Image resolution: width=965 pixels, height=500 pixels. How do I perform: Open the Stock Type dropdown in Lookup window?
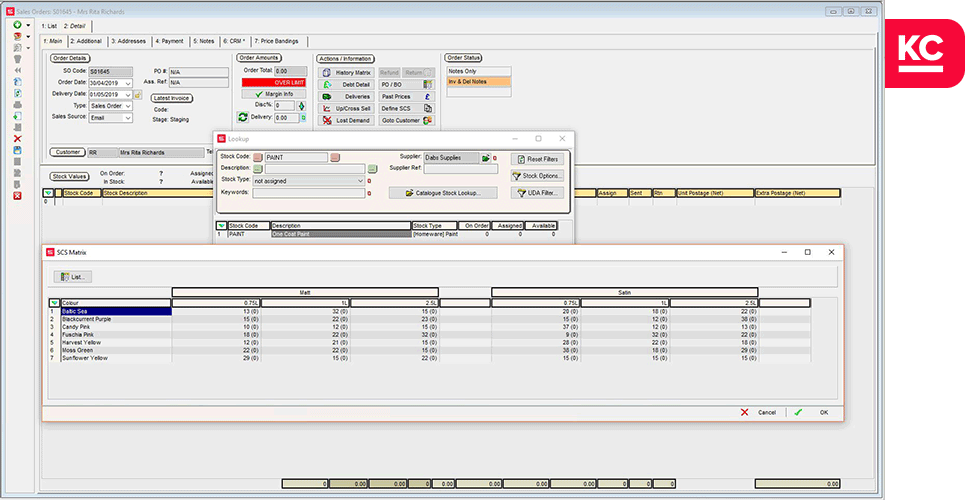tap(360, 181)
